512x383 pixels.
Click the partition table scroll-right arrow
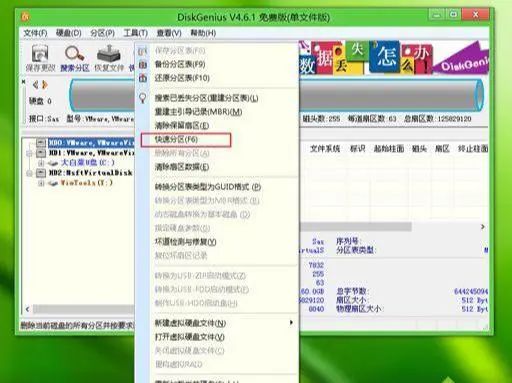pyautogui.click(x=482, y=227)
